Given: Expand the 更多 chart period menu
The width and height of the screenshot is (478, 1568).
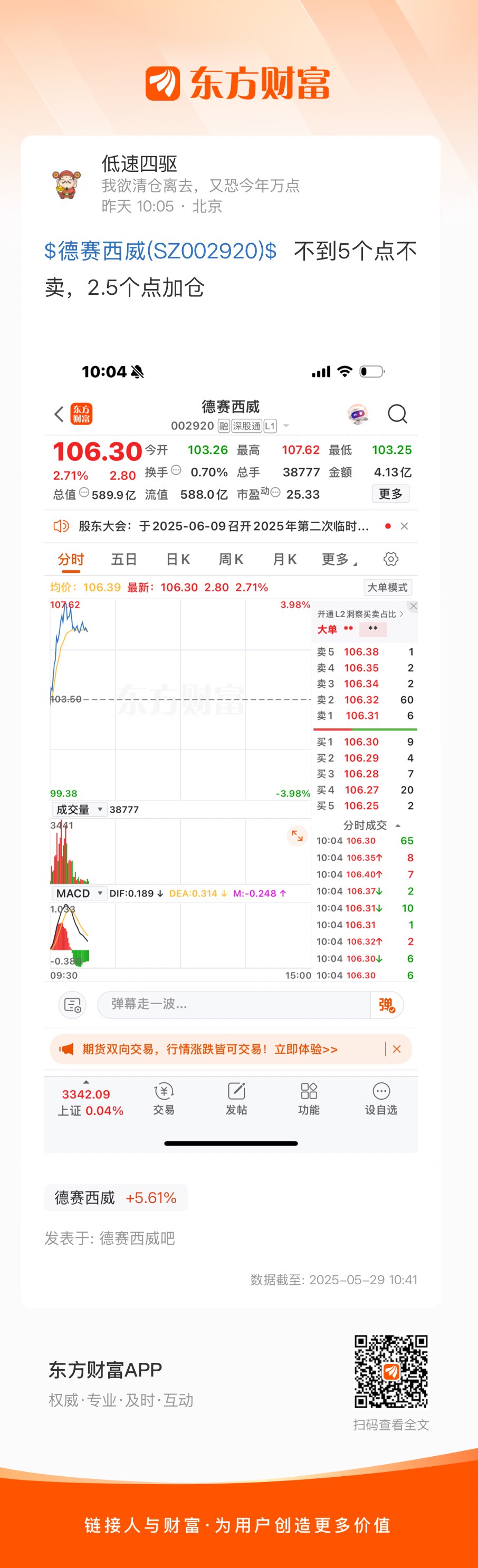Looking at the screenshot, I should point(339,560).
